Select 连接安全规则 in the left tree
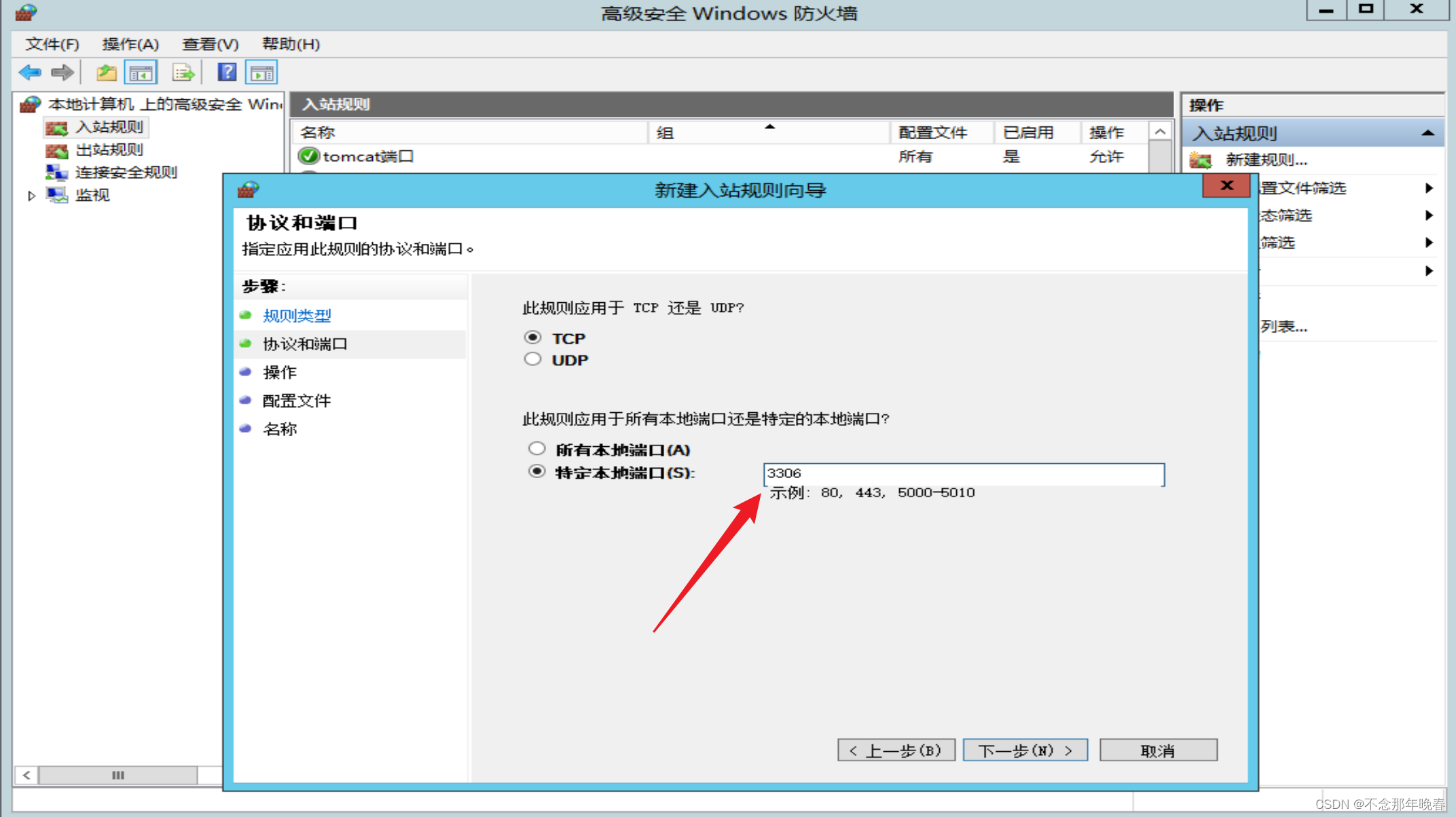The image size is (1456, 817). 126,173
